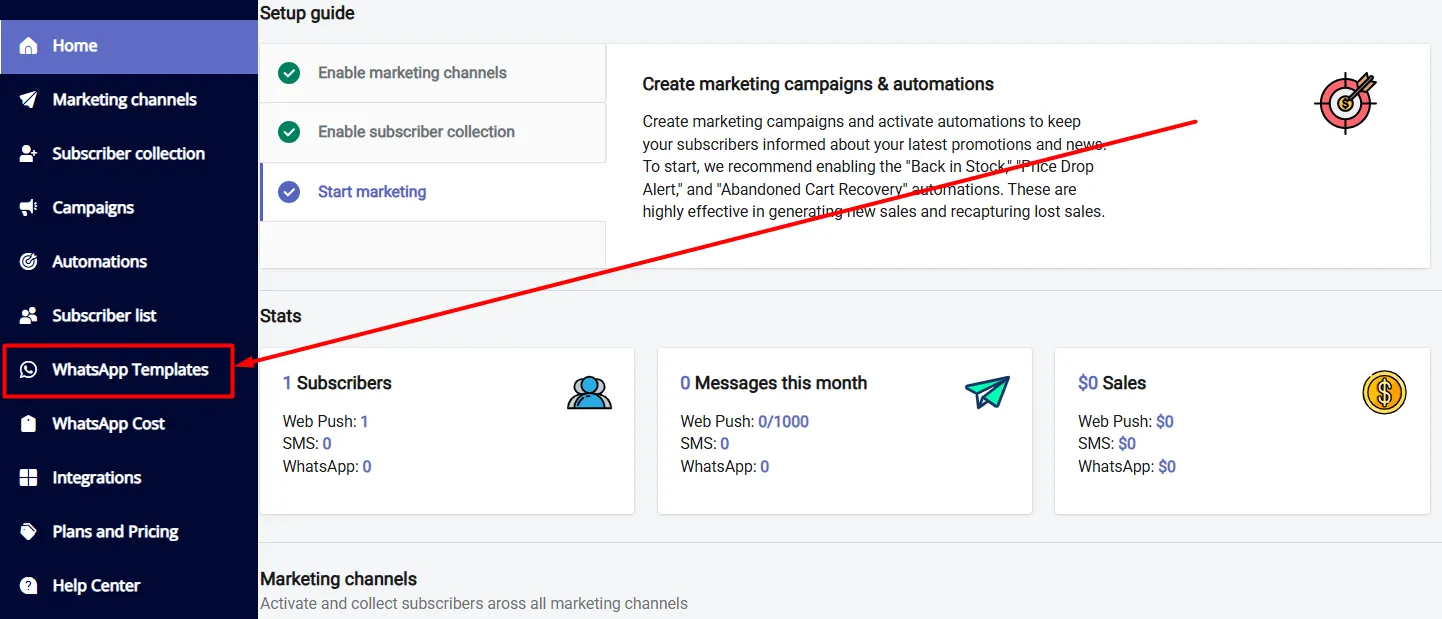Select the Start marketing setup step
Image resolution: width=1442 pixels, height=619 pixels.
coord(433,192)
